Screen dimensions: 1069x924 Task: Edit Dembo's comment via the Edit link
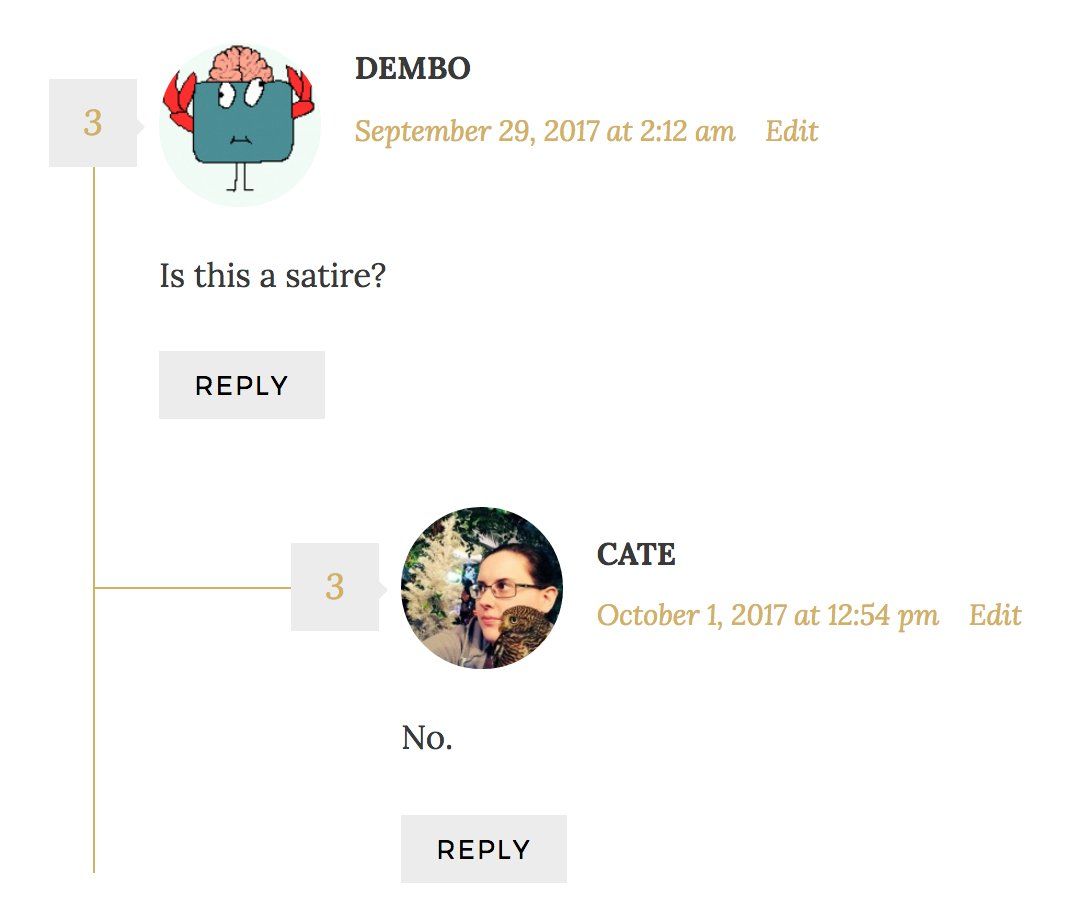point(791,131)
